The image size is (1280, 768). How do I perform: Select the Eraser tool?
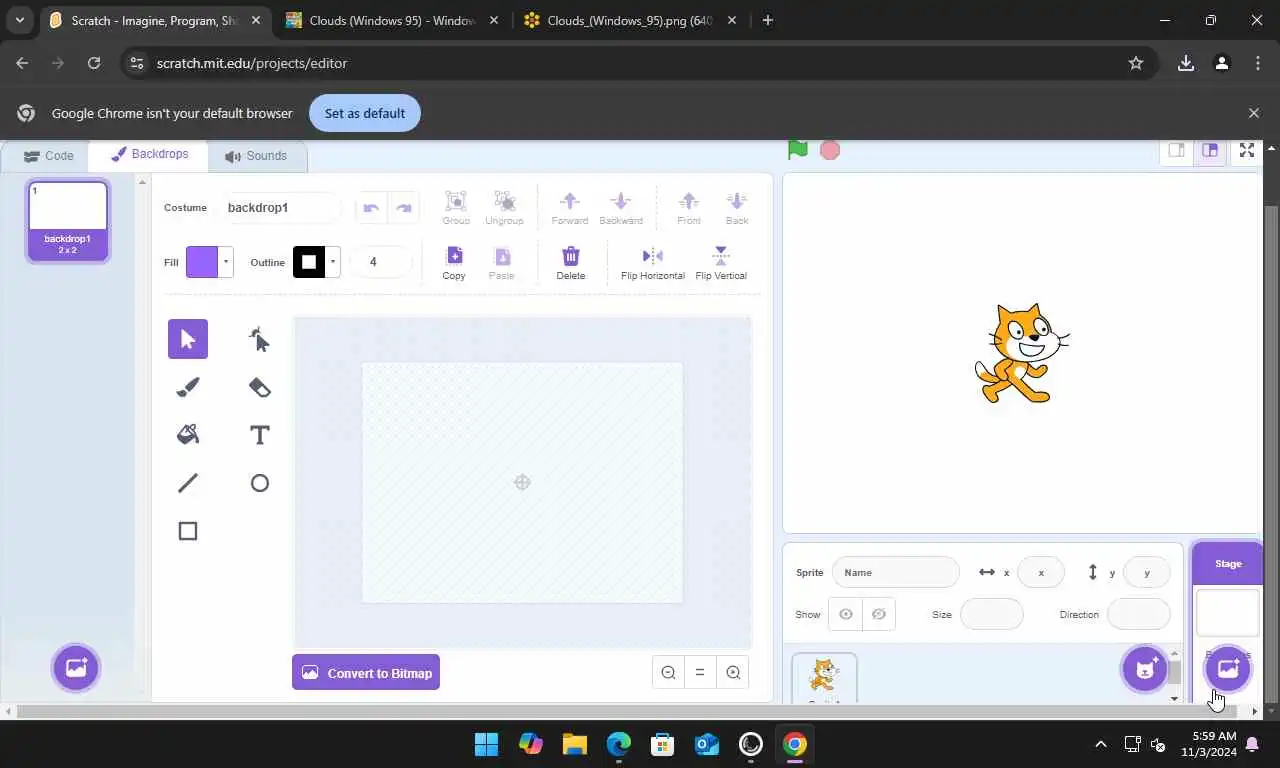click(260, 387)
